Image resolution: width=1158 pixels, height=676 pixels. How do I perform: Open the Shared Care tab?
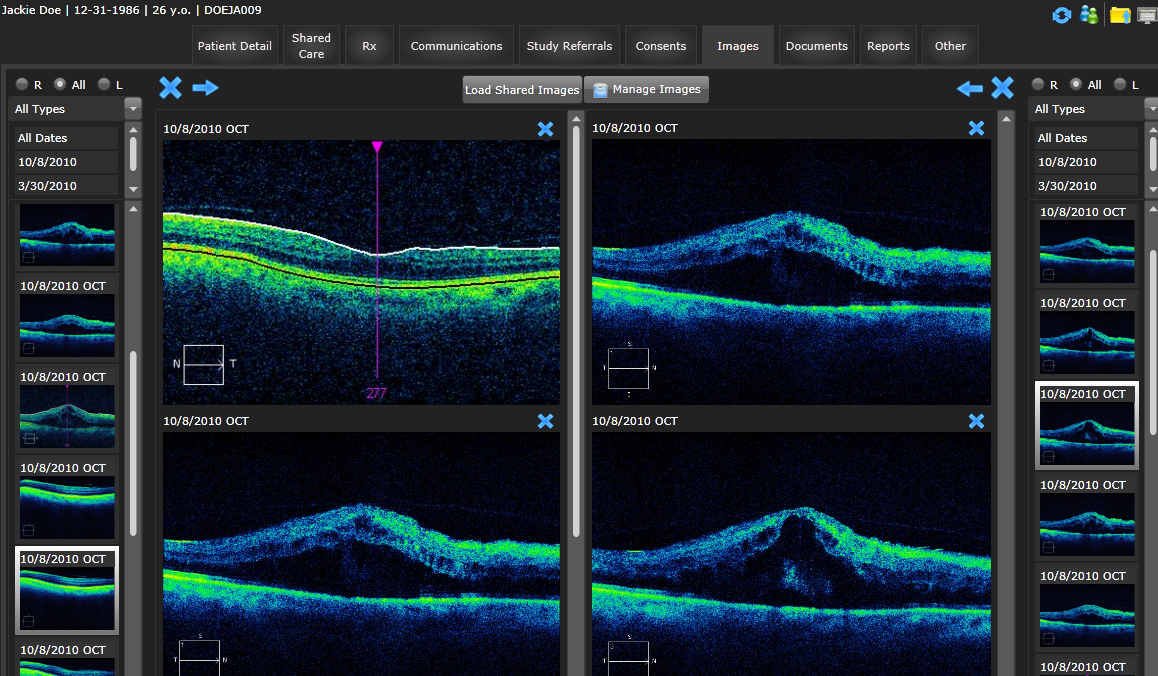click(x=311, y=46)
